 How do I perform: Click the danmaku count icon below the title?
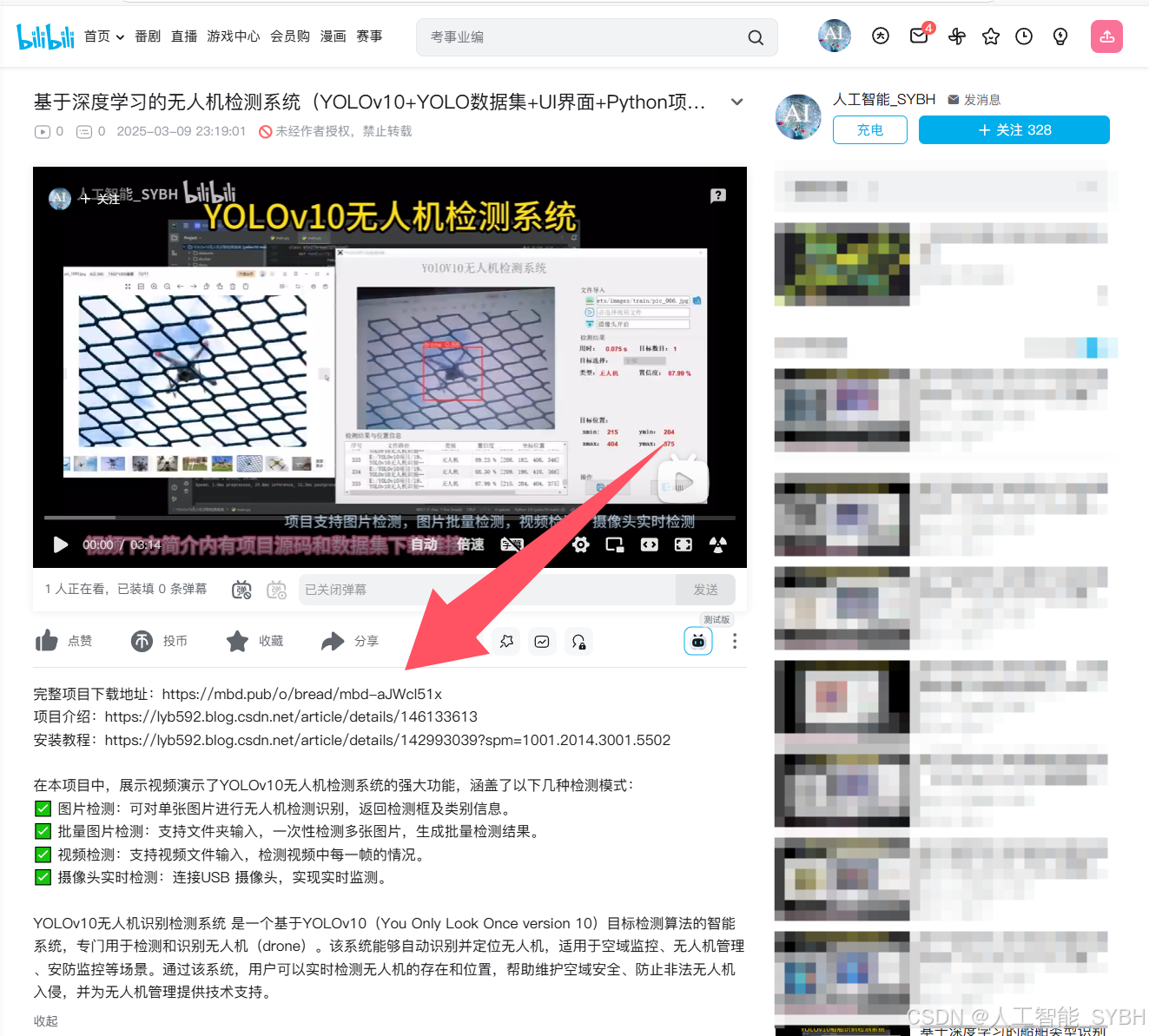84,132
